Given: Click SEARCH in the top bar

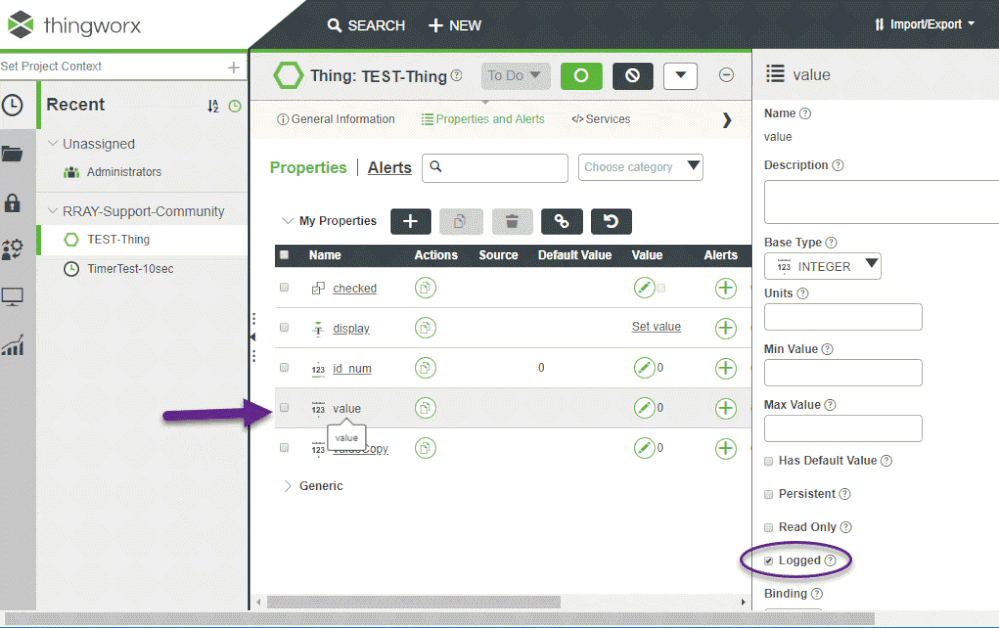Looking at the screenshot, I should (x=366, y=25).
